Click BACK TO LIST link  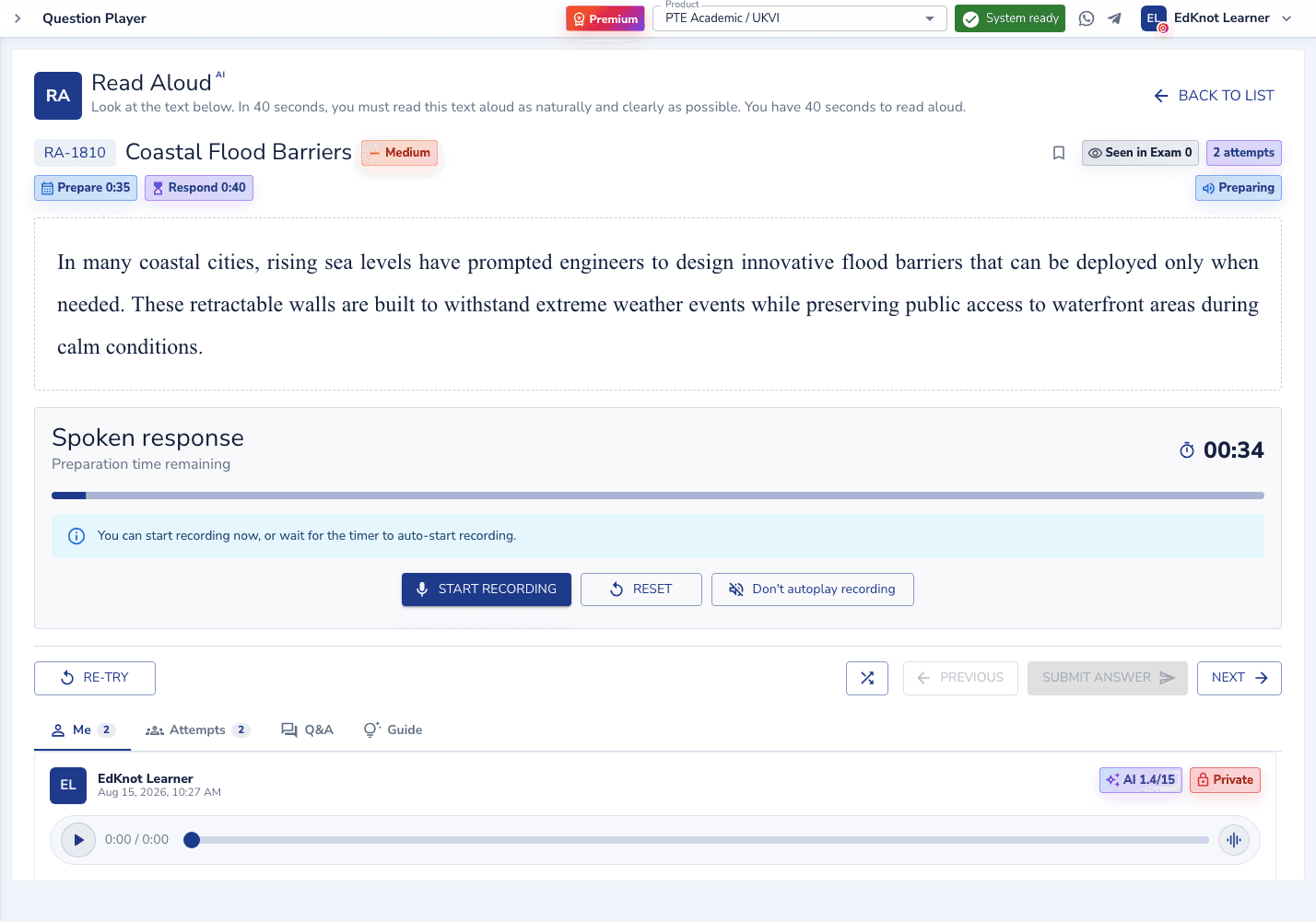tap(1214, 96)
